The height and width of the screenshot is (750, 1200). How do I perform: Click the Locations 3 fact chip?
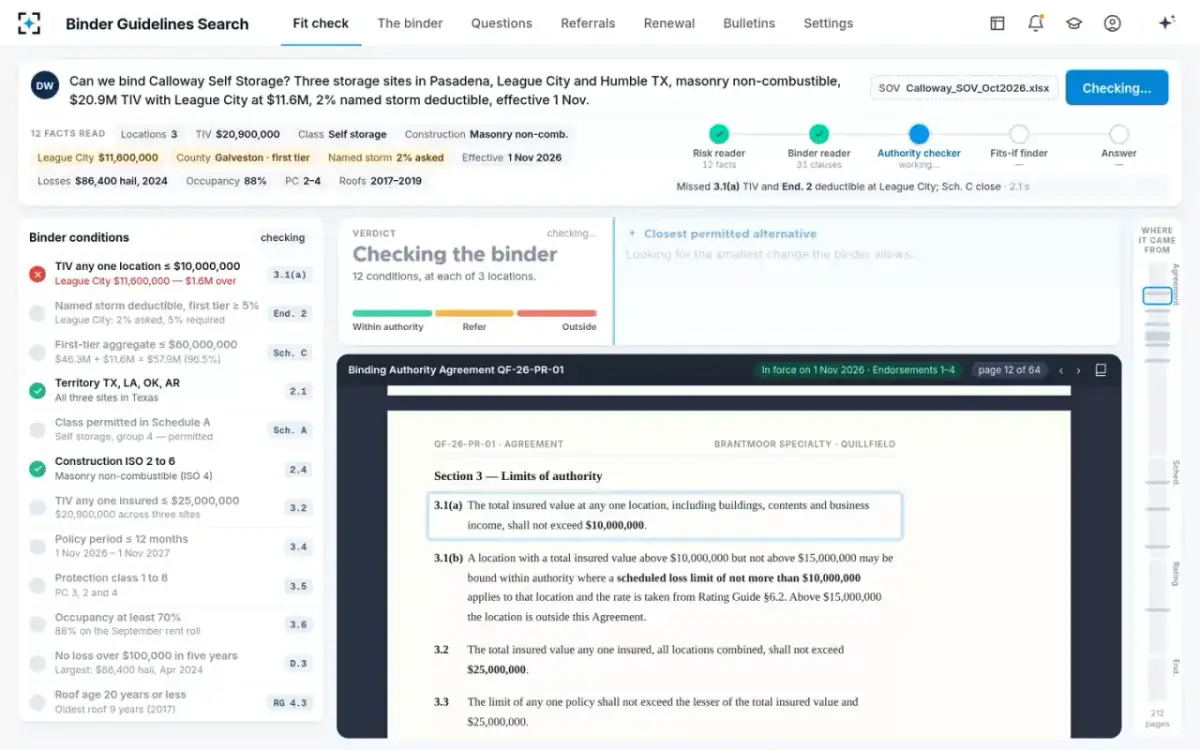(x=149, y=134)
